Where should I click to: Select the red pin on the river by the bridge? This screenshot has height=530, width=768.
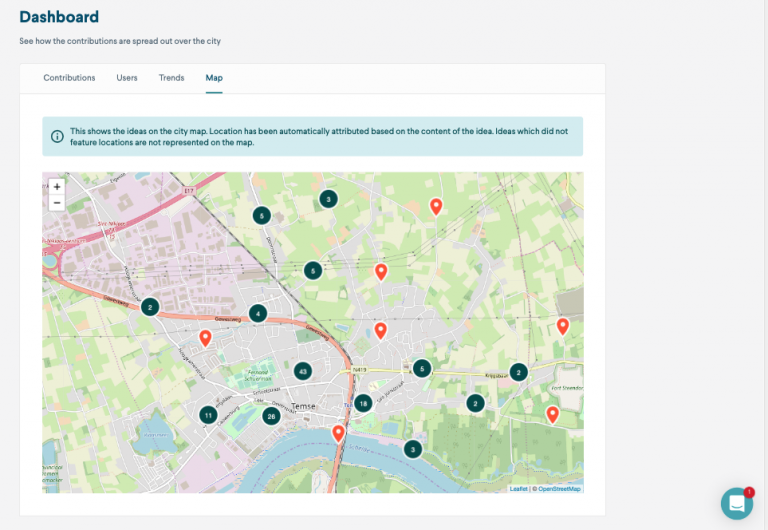(x=339, y=432)
